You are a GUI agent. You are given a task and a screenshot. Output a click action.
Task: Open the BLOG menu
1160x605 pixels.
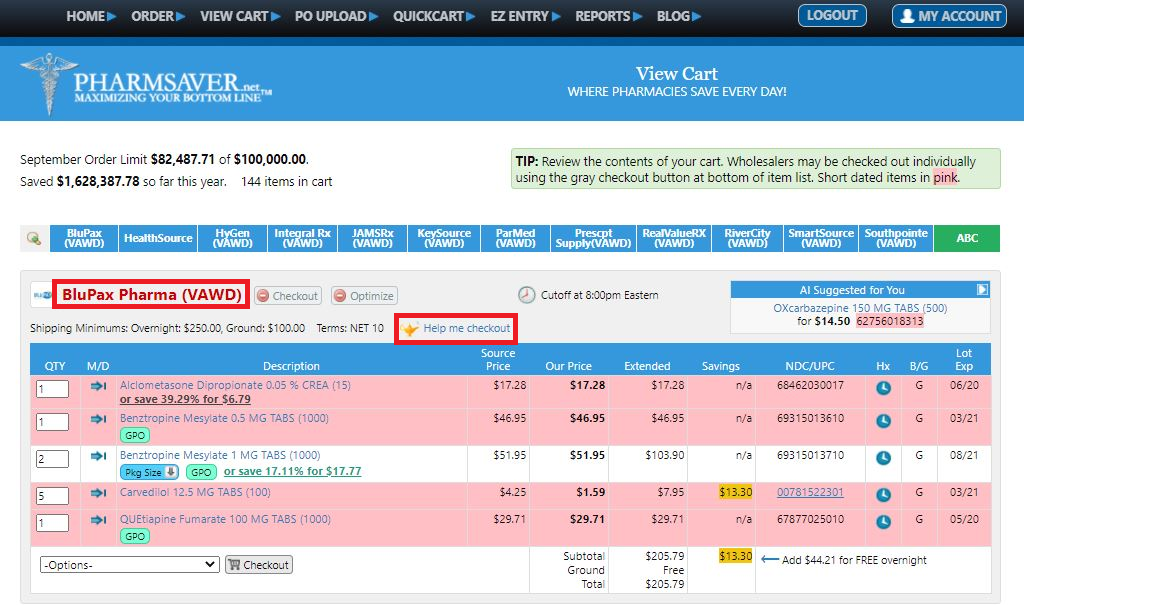678,16
